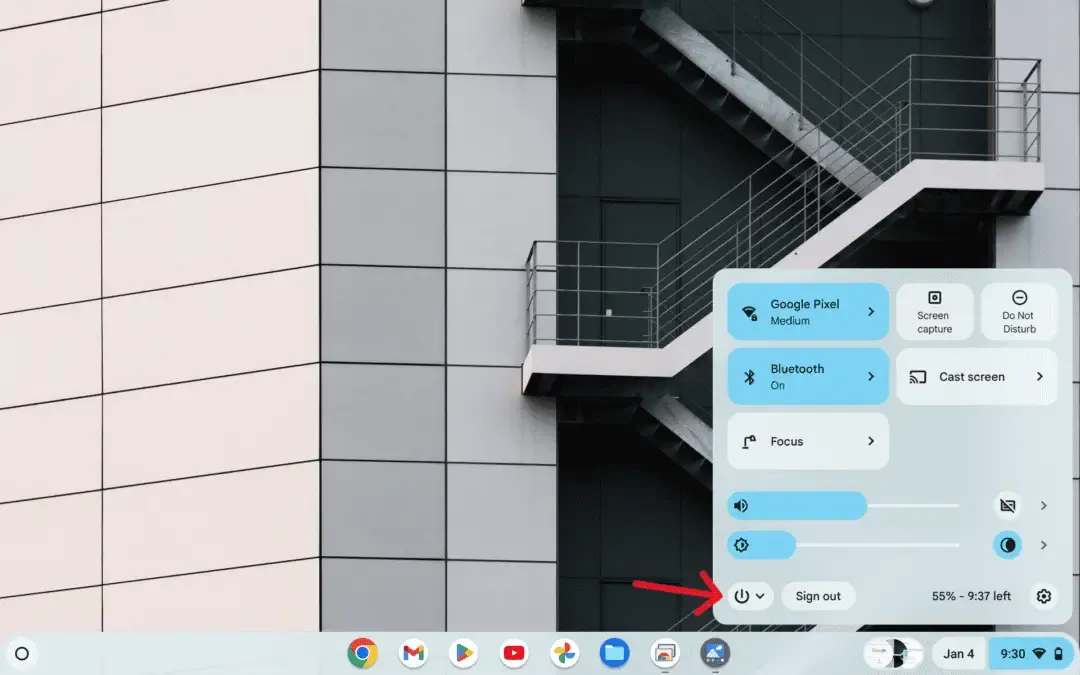Click Cast screen label
This screenshot has width=1080, height=675.
pyautogui.click(x=972, y=377)
